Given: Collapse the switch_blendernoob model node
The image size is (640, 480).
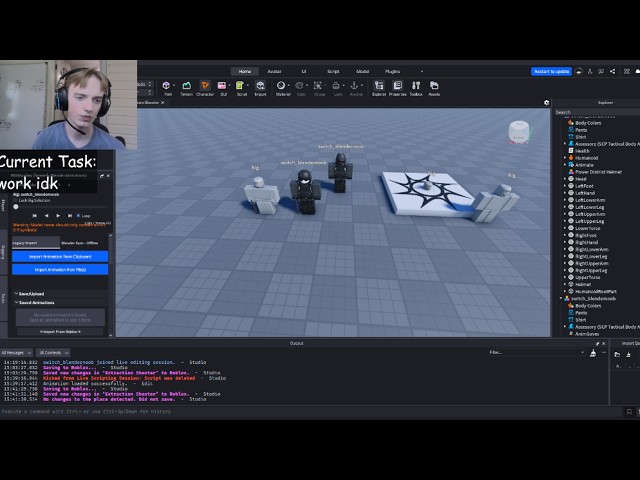Looking at the screenshot, I should (x=561, y=298).
